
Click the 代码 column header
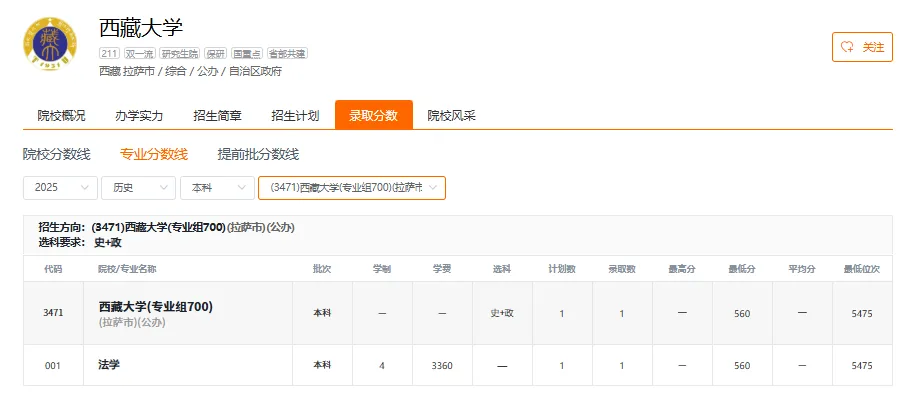53,269
